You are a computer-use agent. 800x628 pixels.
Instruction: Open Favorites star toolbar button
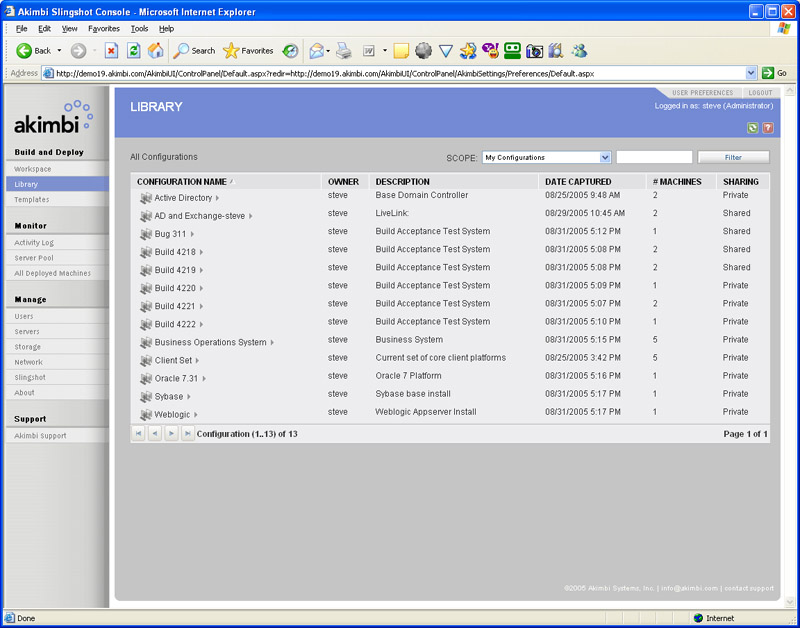[248, 51]
